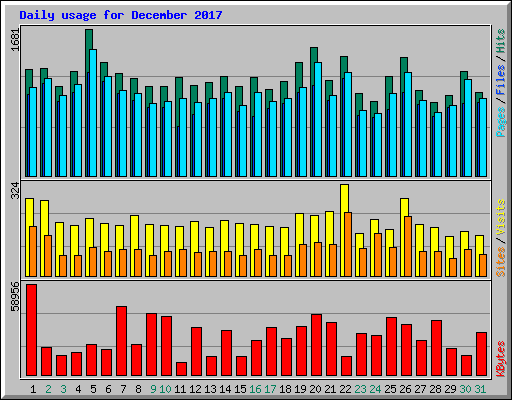The width and height of the screenshot is (512, 400).
Task: Click day 2 label on x-axis
Action: tap(48, 389)
